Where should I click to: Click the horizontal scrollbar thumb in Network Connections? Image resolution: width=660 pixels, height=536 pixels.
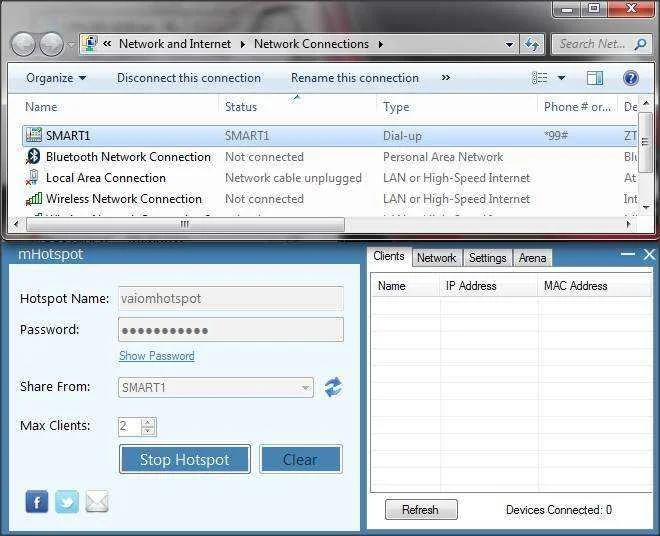(185, 224)
